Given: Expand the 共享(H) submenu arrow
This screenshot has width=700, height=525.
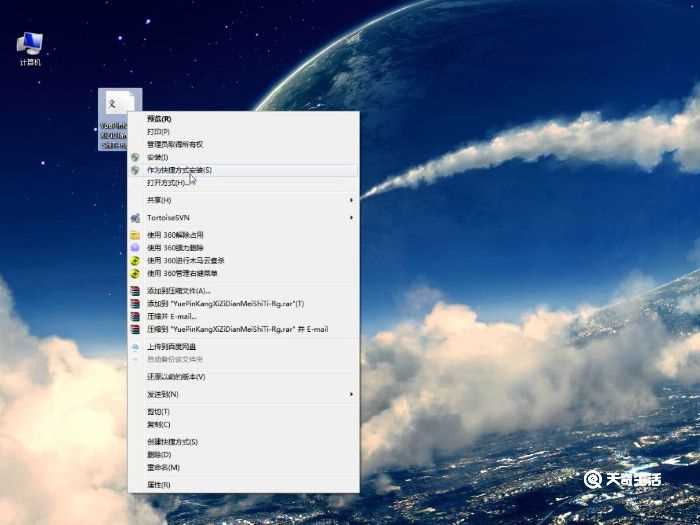Looking at the screenshot, I should (351, 200).
